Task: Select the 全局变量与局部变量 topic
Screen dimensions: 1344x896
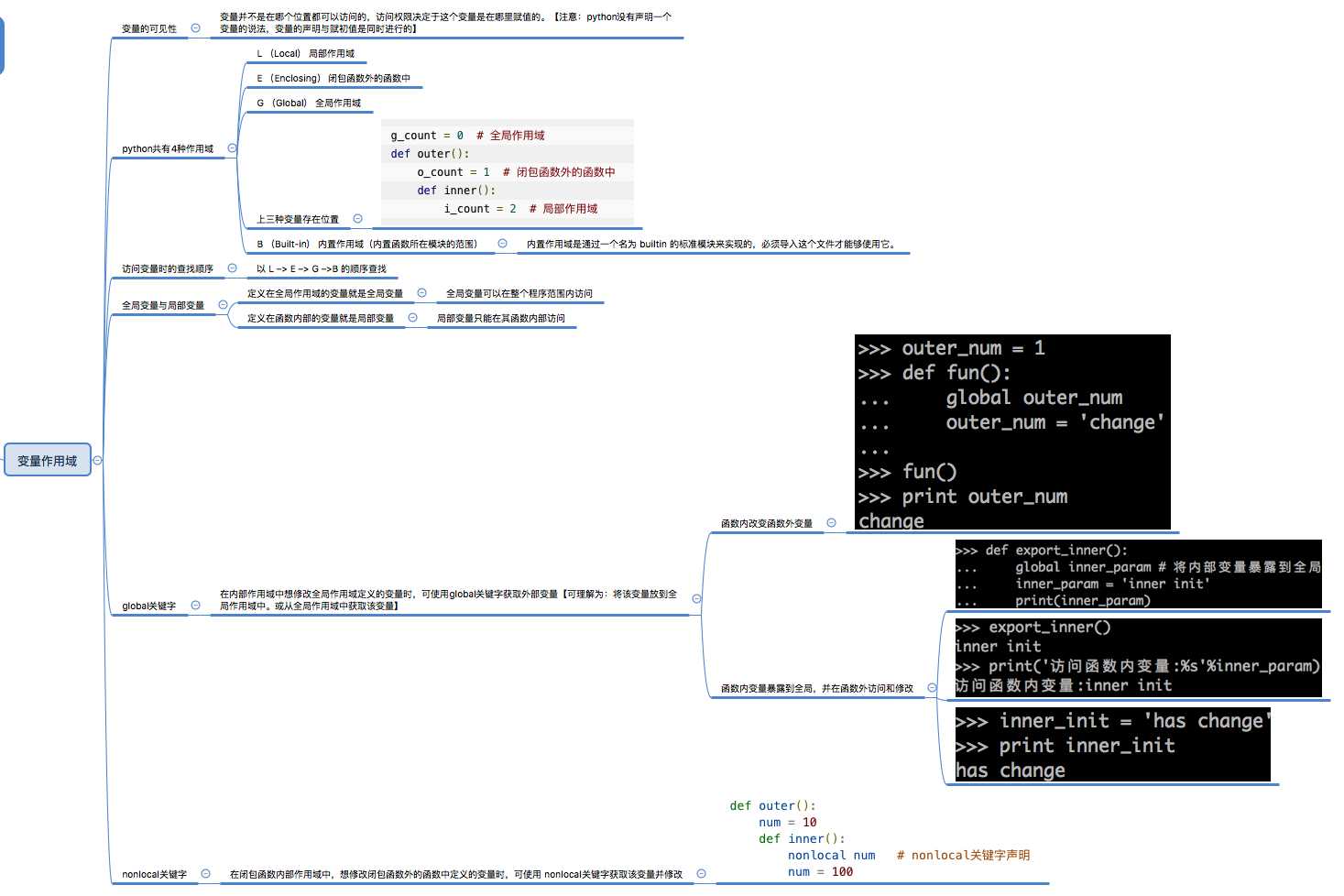Action: click(x=163, y=306)
